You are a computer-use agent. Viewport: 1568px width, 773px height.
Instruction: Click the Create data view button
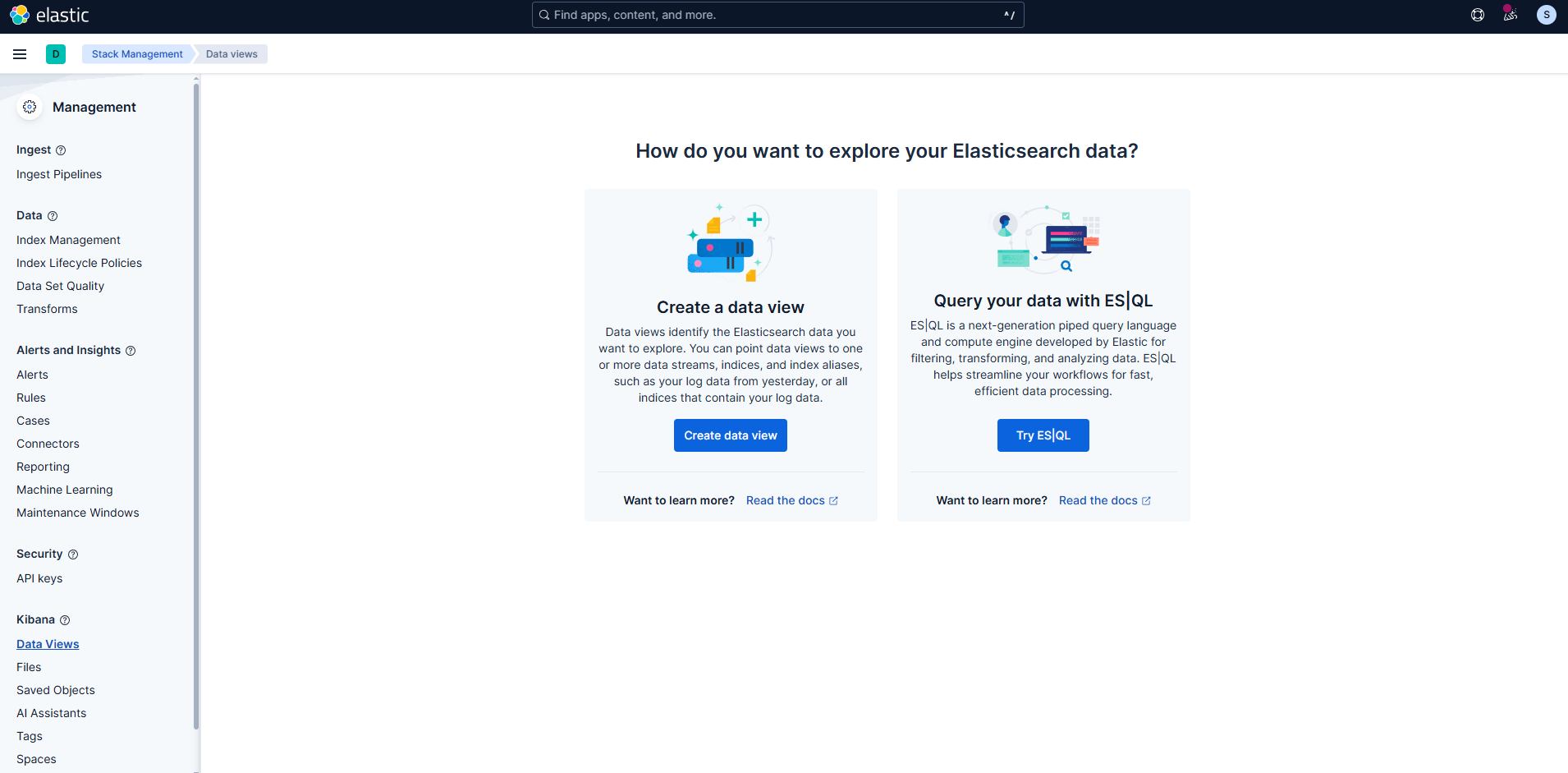coord(731,435)
